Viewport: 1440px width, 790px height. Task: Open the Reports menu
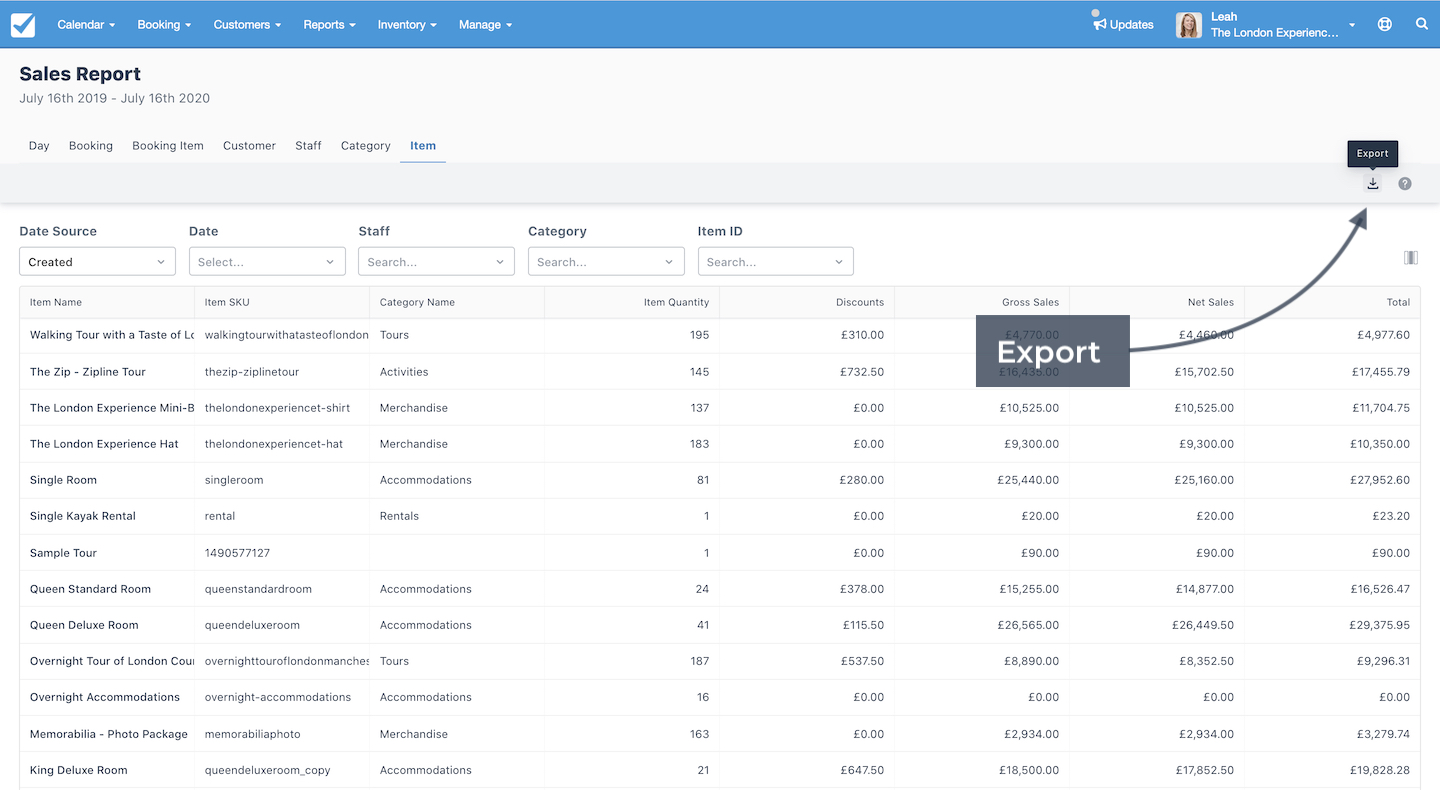pyautogui.click(x=329, y=25)
